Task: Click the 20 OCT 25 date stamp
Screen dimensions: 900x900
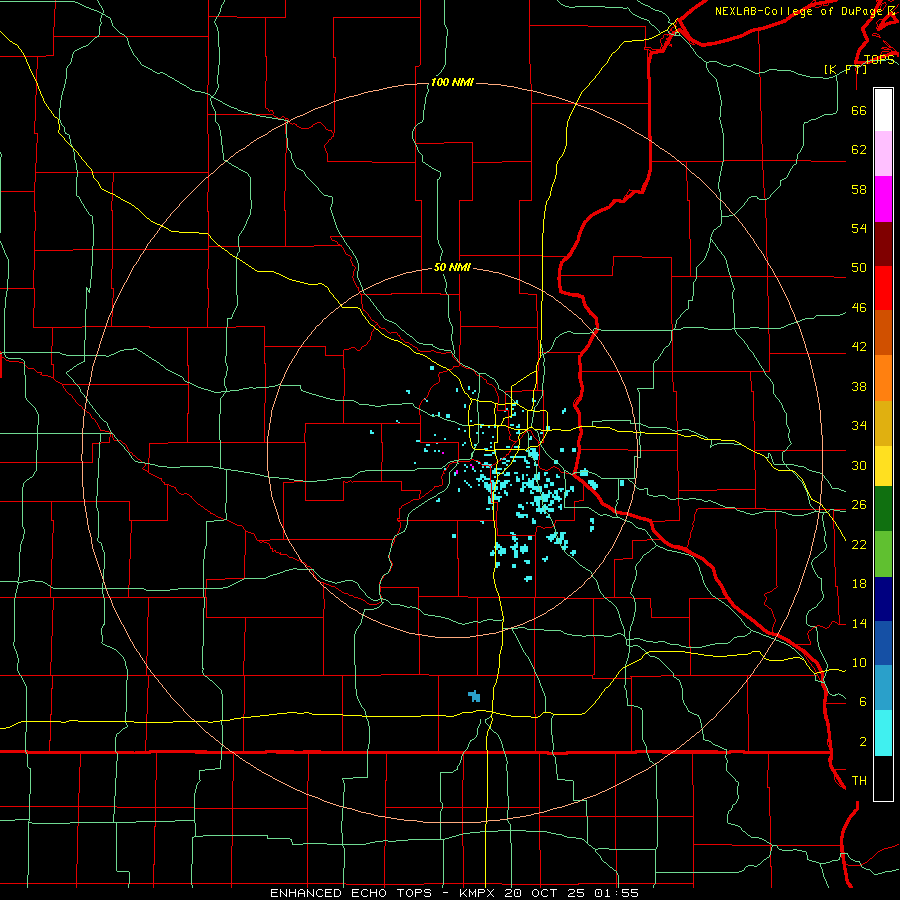Action: 544,893
